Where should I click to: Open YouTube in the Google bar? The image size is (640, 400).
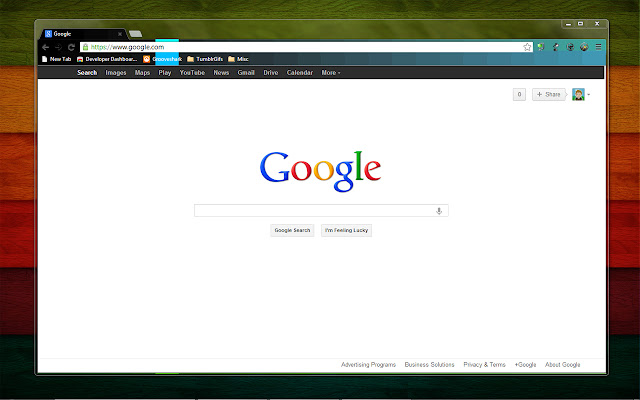[x=192, y=73]
